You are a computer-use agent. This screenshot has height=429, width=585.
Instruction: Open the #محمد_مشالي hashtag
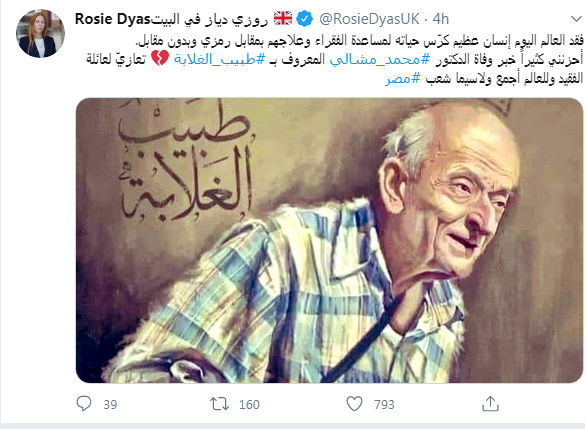point(380,59)
